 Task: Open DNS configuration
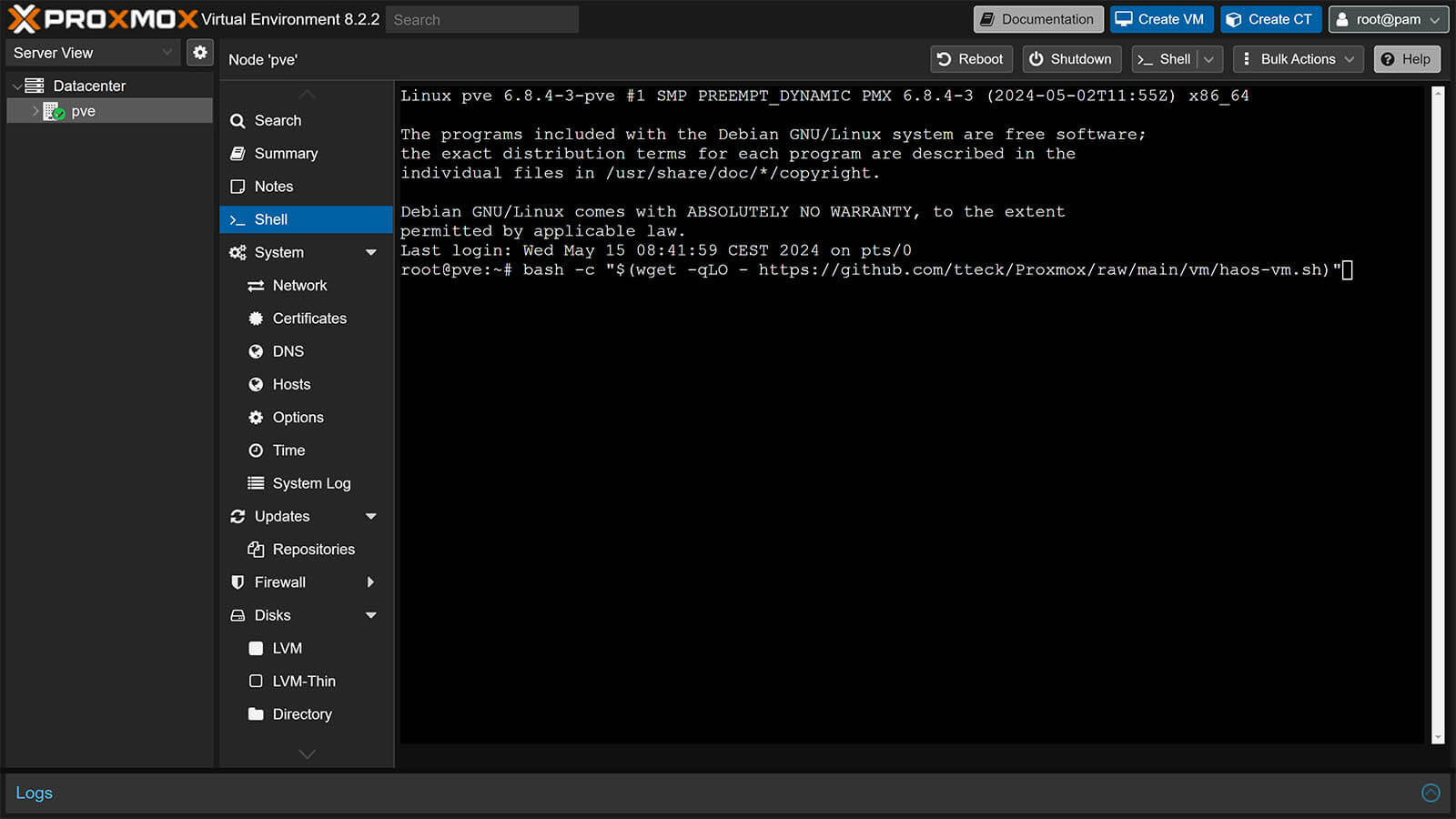click(288, 351)
